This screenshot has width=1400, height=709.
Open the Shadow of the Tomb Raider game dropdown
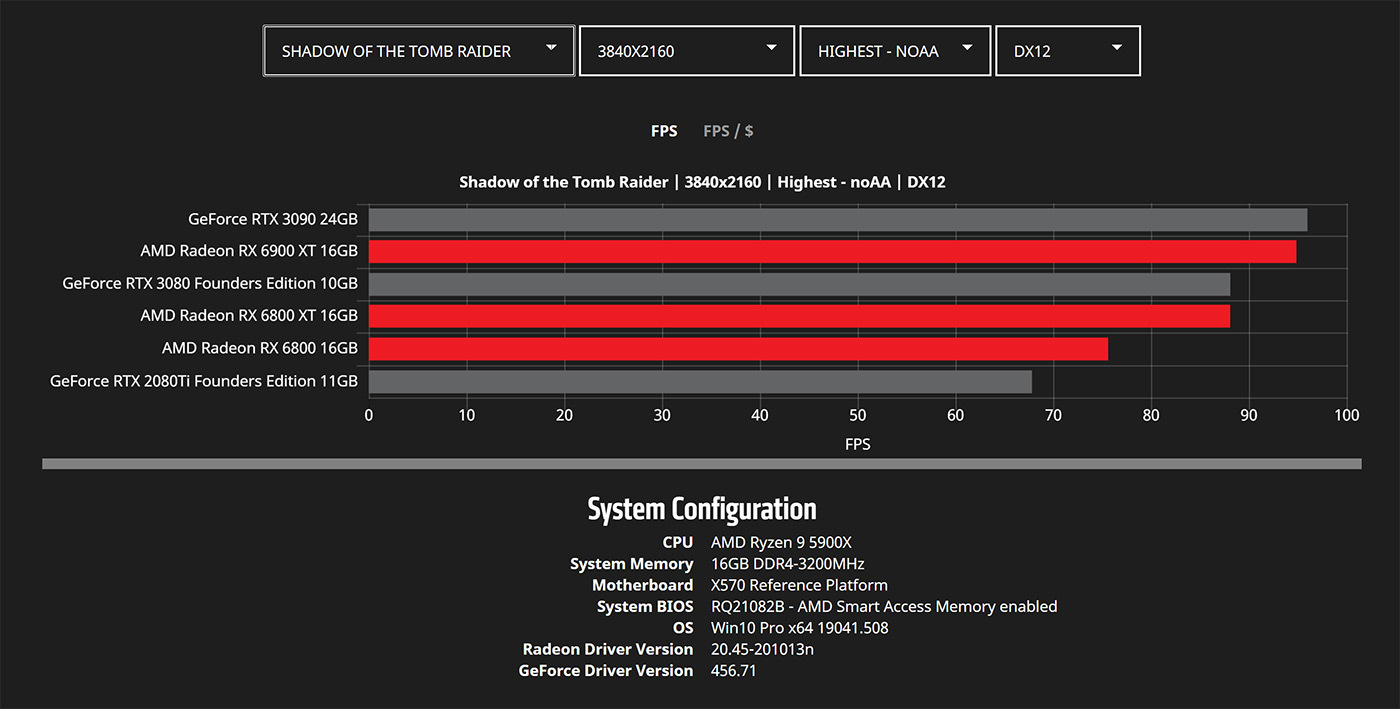point(419,51)
